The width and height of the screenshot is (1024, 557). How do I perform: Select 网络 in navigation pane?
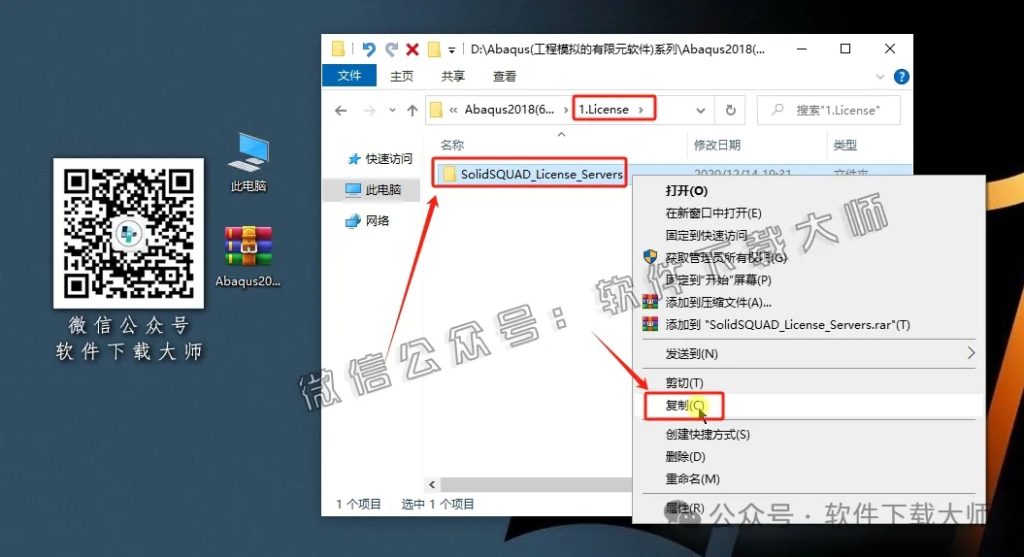tap(368, 221)
